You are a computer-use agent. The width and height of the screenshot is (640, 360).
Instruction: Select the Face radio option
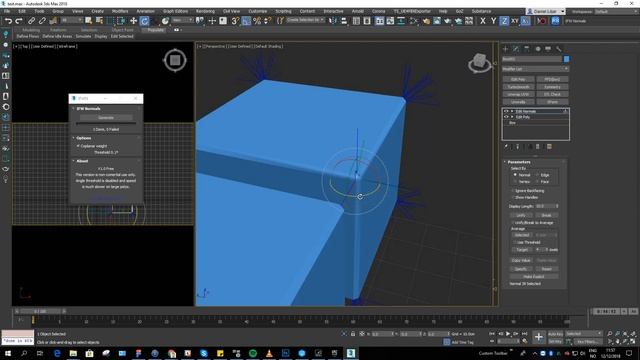pyautogui.click(x=538, y=181)
